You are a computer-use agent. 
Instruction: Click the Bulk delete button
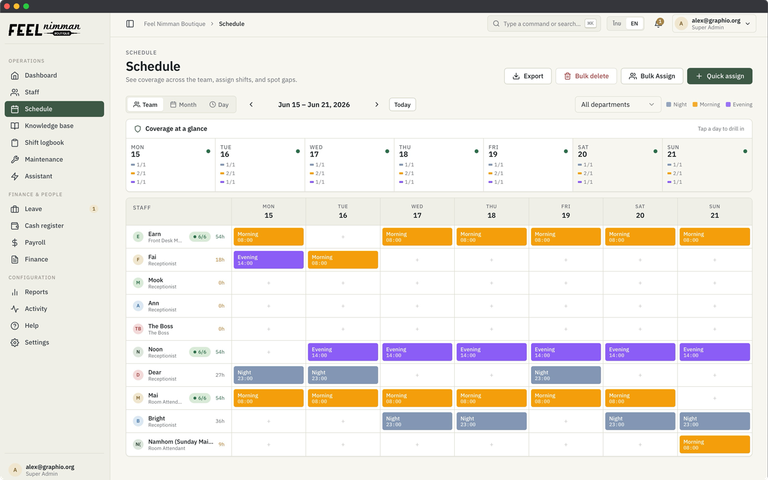coord(586,76)
